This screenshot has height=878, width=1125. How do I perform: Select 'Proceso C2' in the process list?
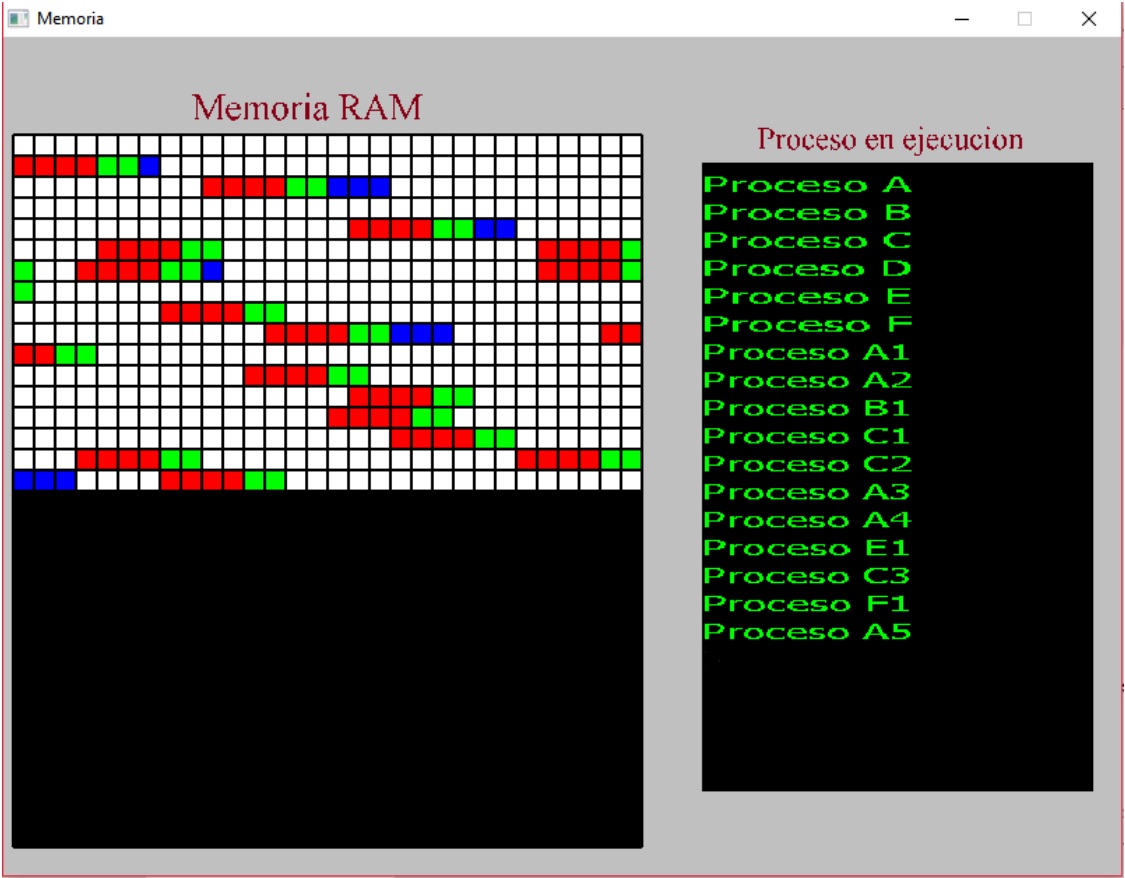(807, 464)
